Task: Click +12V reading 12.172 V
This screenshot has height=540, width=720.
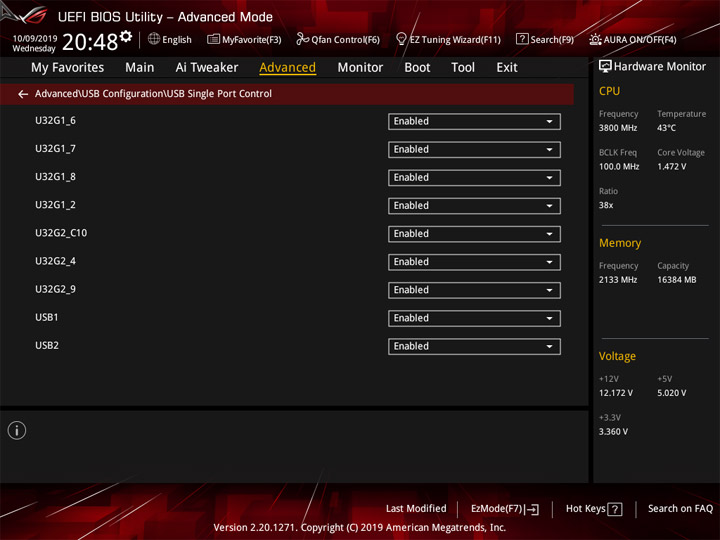Action: (x=616, y=393)
